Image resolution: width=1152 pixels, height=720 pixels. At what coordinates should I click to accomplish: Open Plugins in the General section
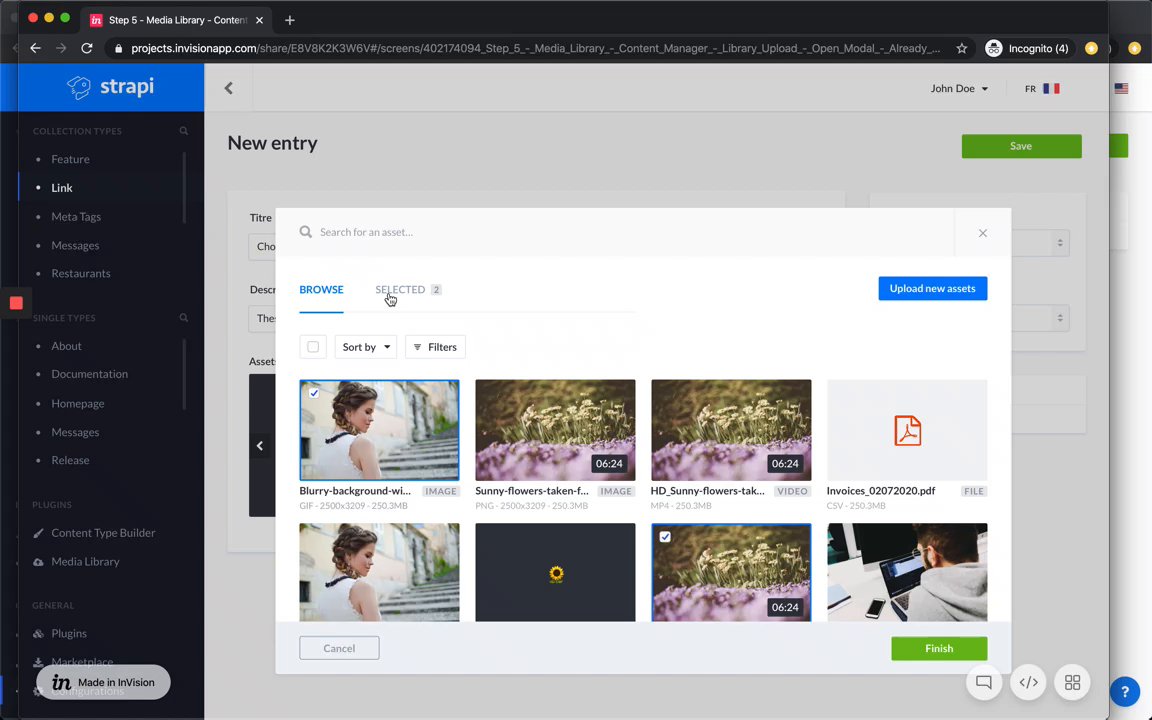point(69,633)
